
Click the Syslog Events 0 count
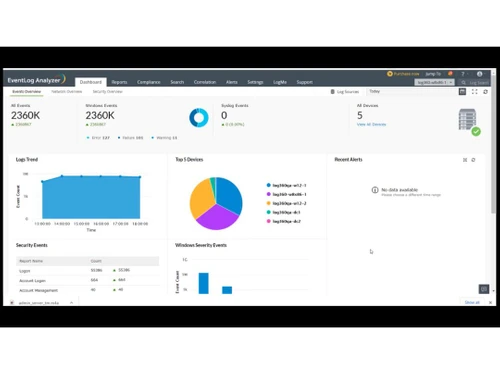[224, 115]
